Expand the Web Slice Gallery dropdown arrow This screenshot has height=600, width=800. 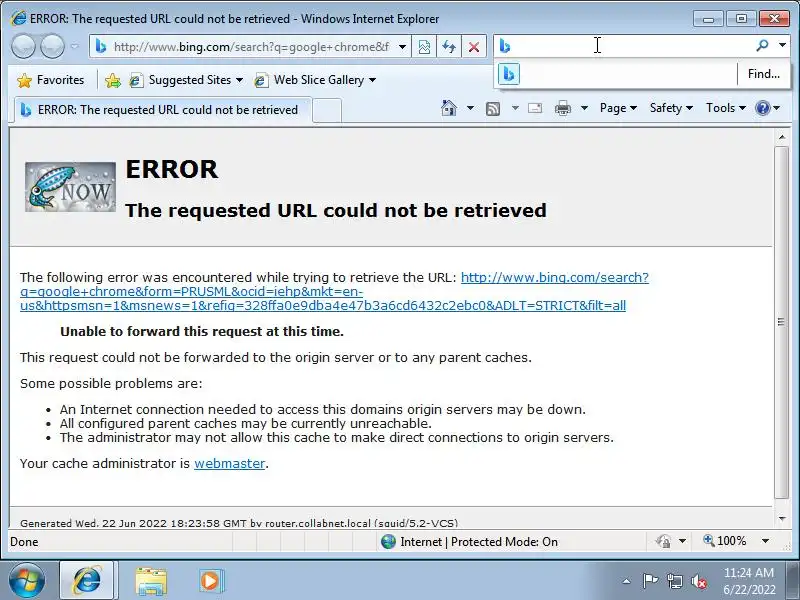point(372,80)
